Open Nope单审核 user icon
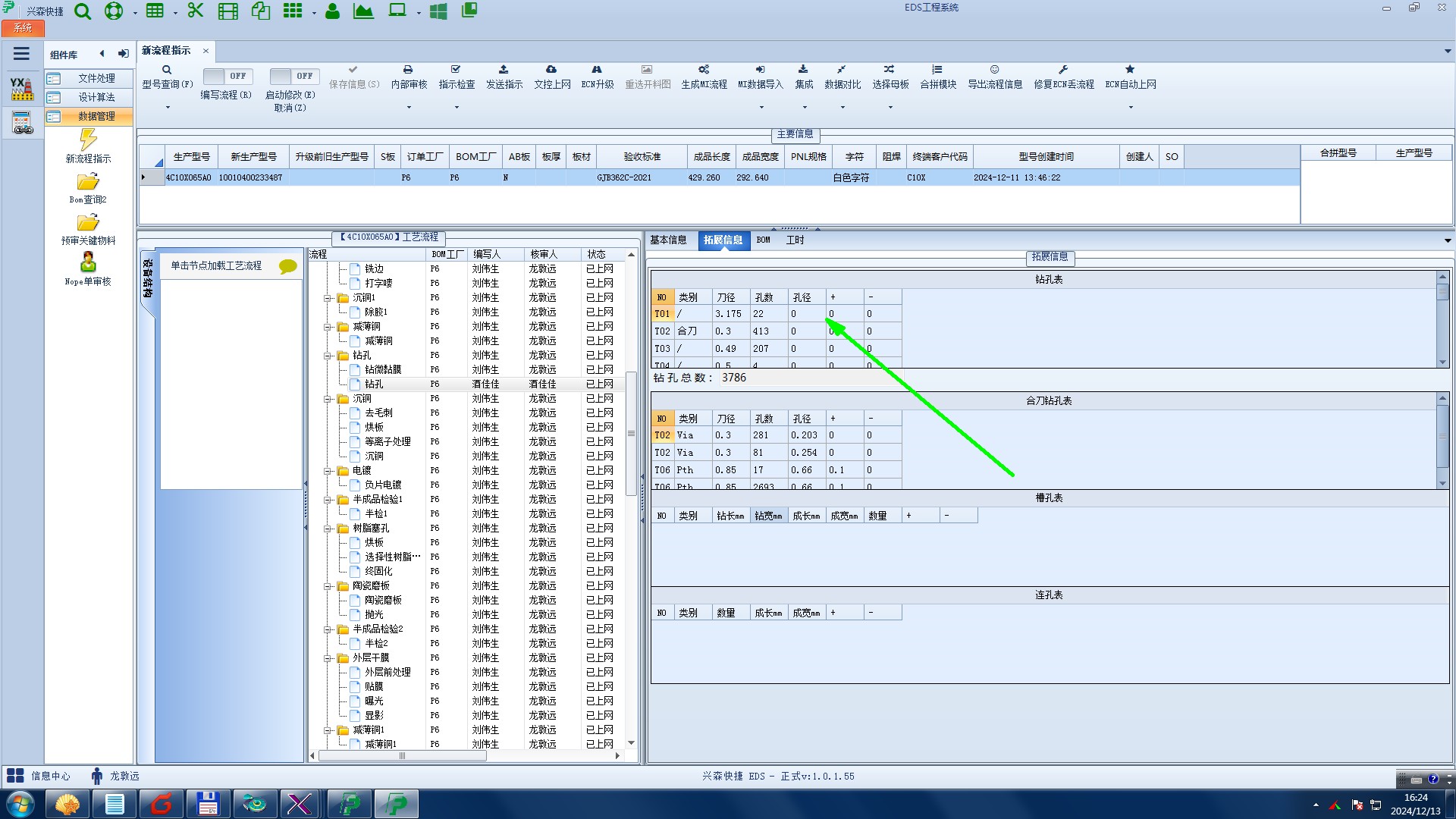This screenshot has width=1456, height=819. (88, 263)
